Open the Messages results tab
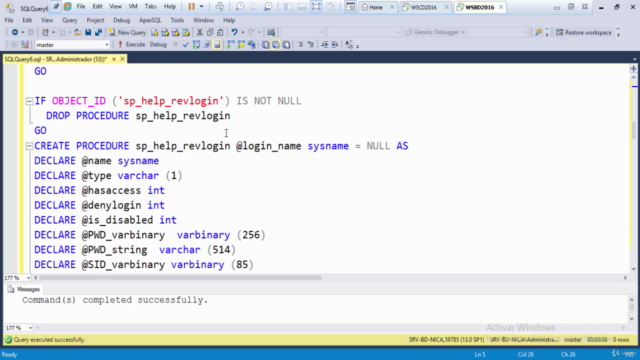The height and width of the screenshot is (360, 640). 24,289
